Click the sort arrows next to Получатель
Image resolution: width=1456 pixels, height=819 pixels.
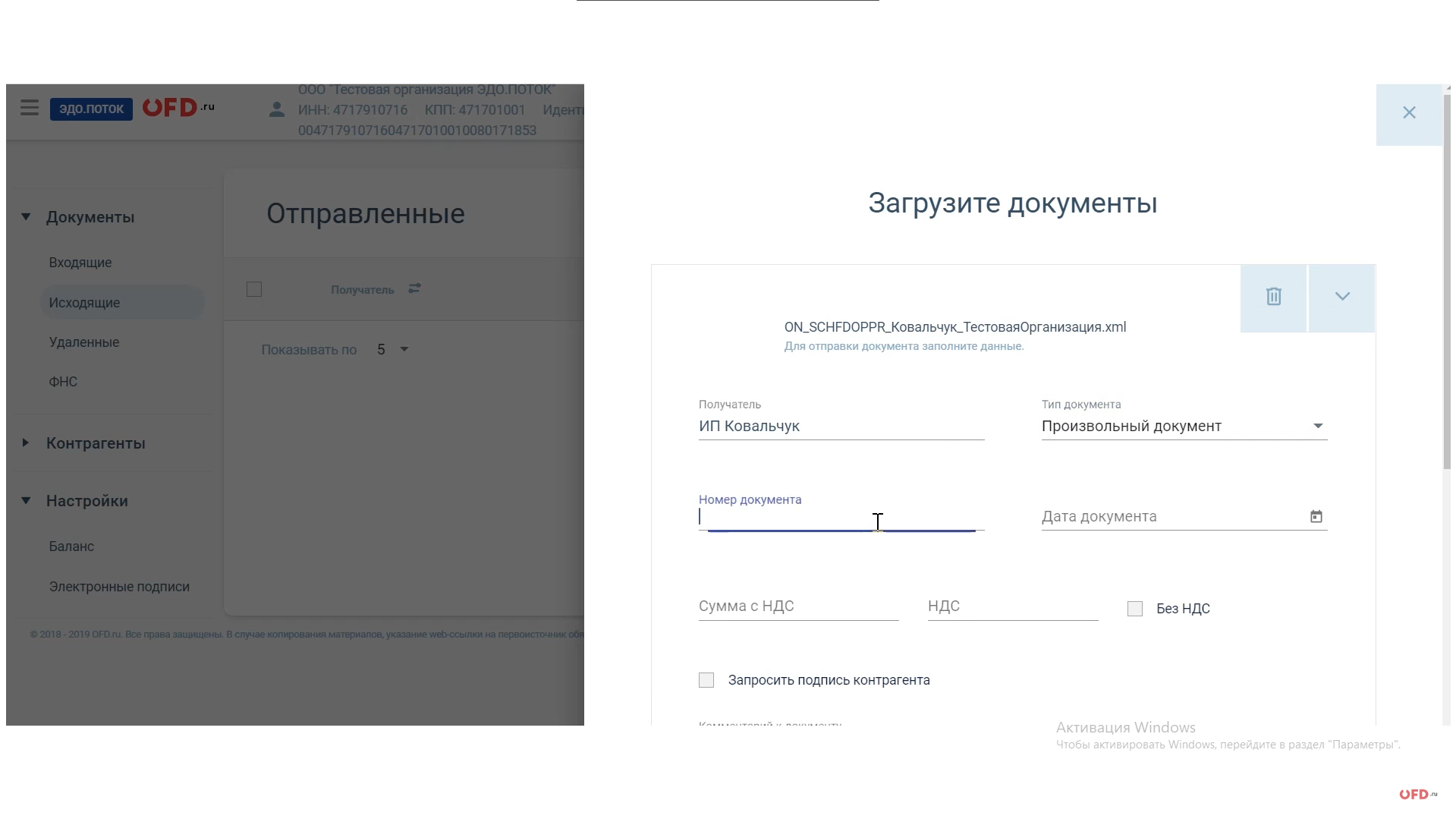pyautogui.click(x=414, y=288)
